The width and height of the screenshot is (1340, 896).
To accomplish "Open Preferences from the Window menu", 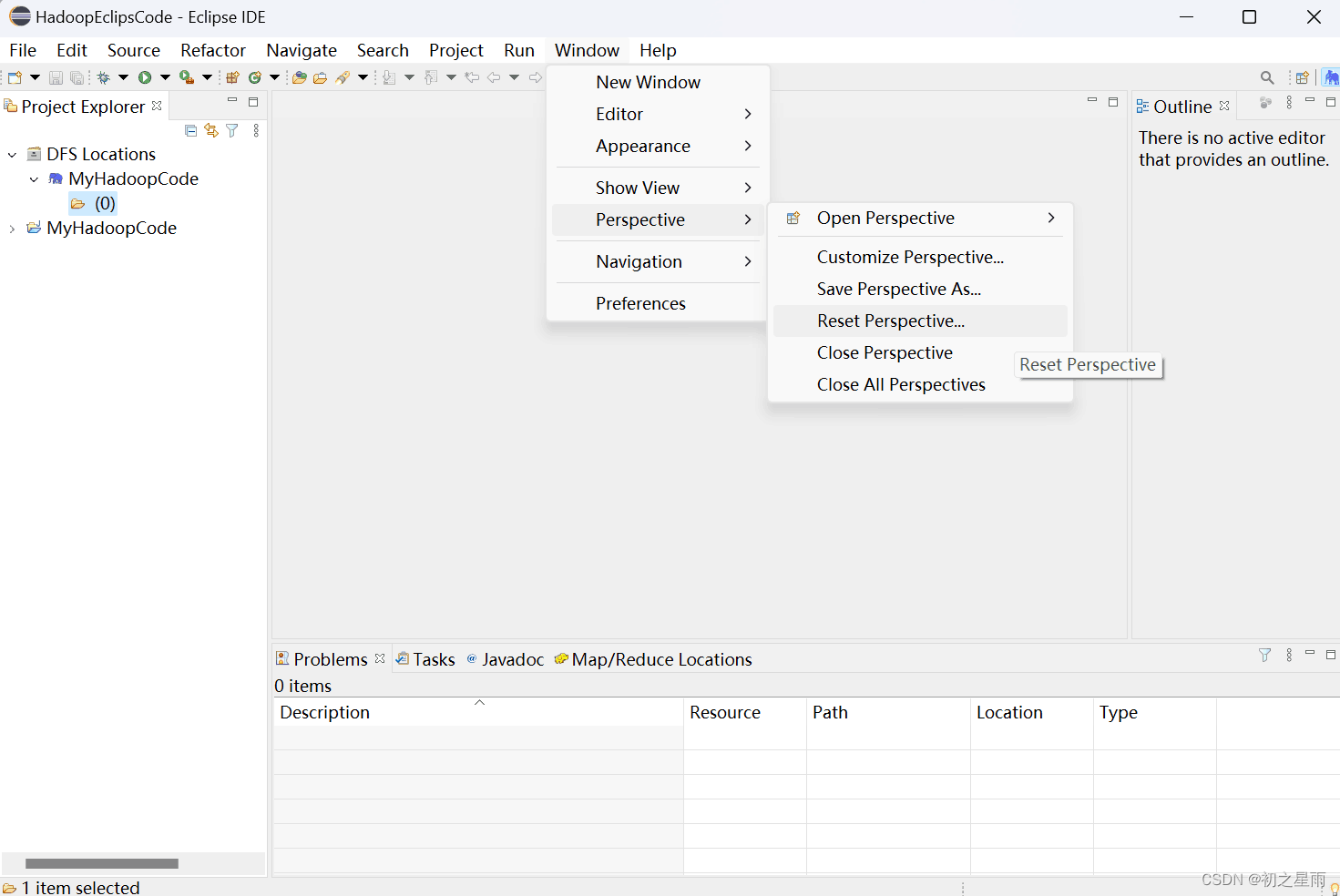I will tap(658, 303).
